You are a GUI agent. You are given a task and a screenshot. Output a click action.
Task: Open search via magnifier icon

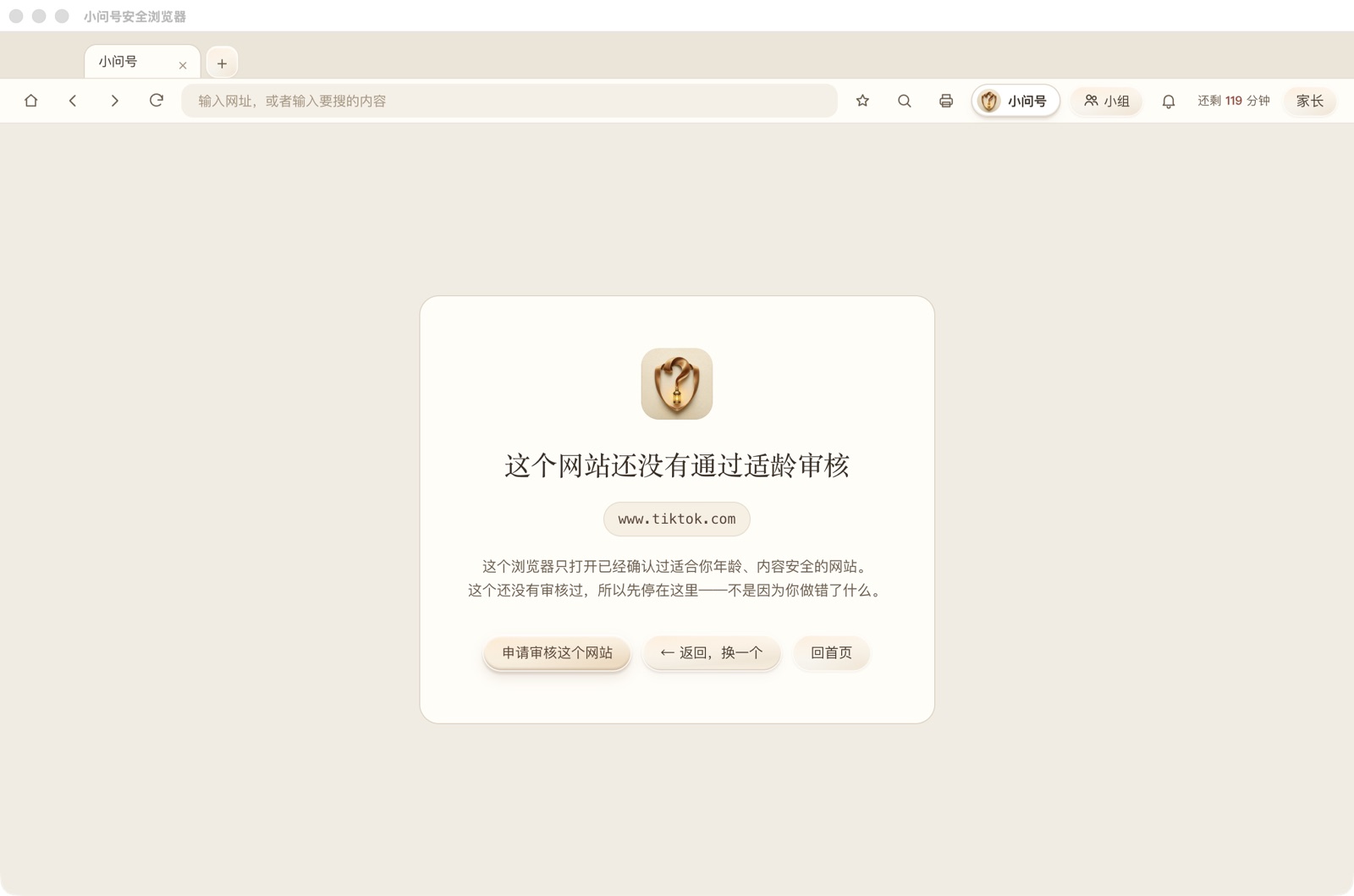pyautogui.click(x=905, y=101)
